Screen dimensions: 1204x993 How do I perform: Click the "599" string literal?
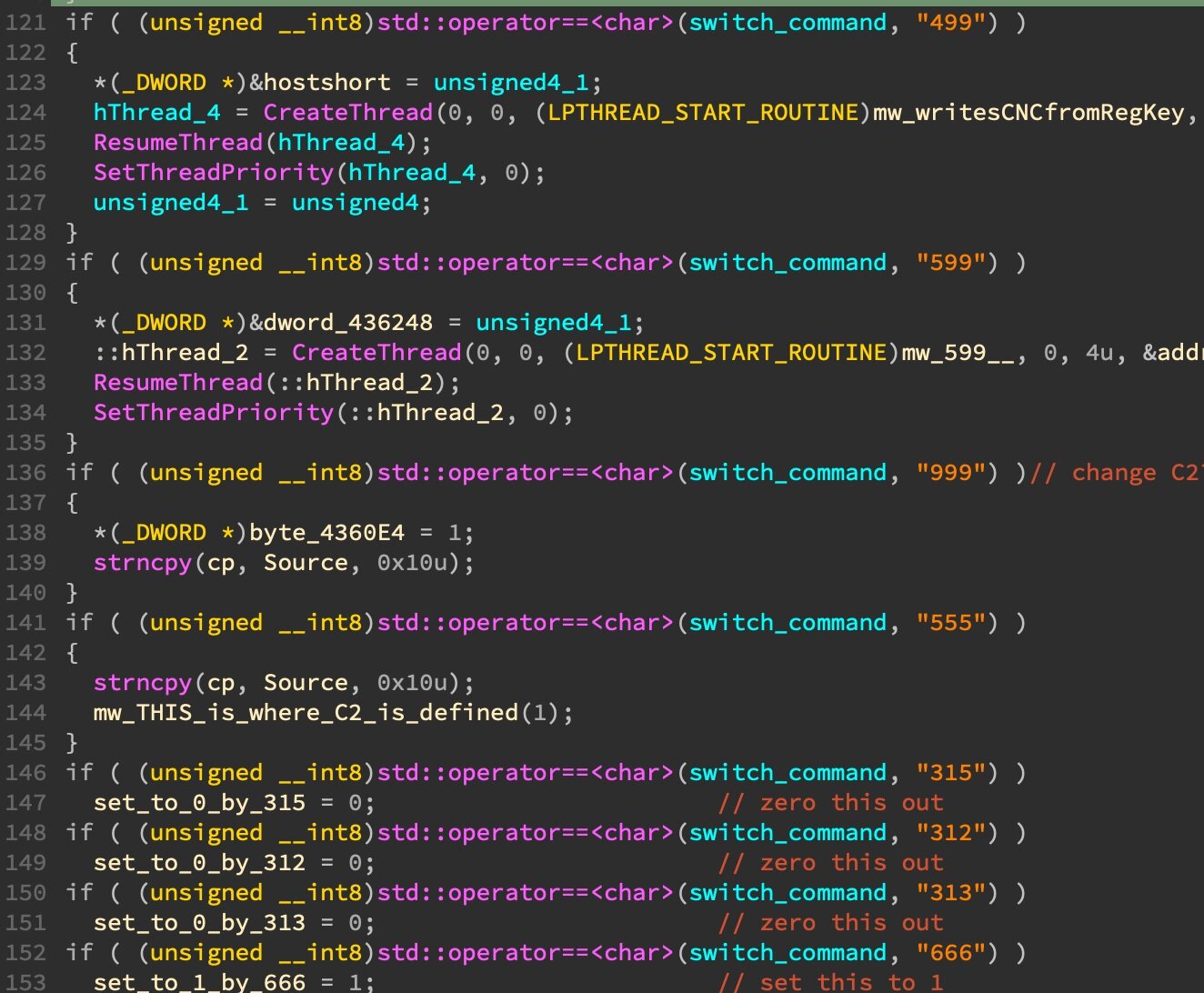(951, 263)
